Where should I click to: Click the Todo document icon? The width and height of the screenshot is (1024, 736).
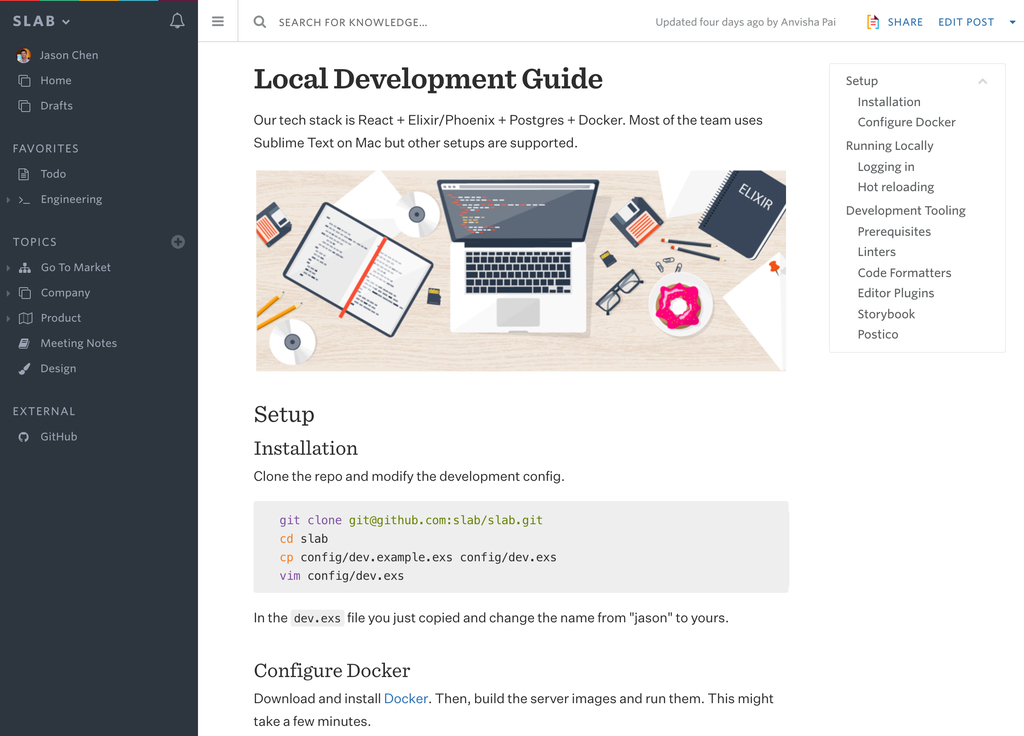pos(24,174)
